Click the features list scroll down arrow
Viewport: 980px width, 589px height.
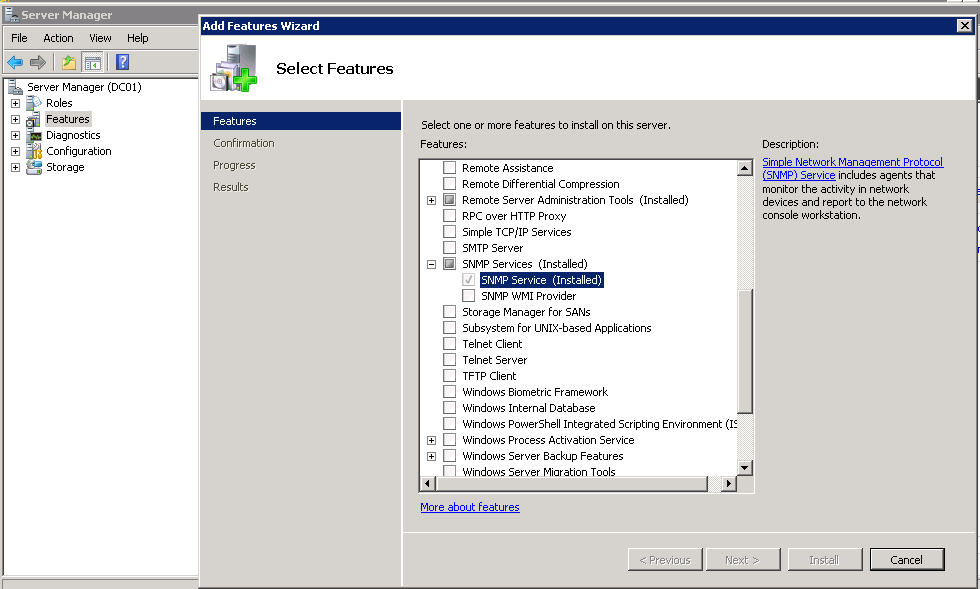[x=744, y=468]
